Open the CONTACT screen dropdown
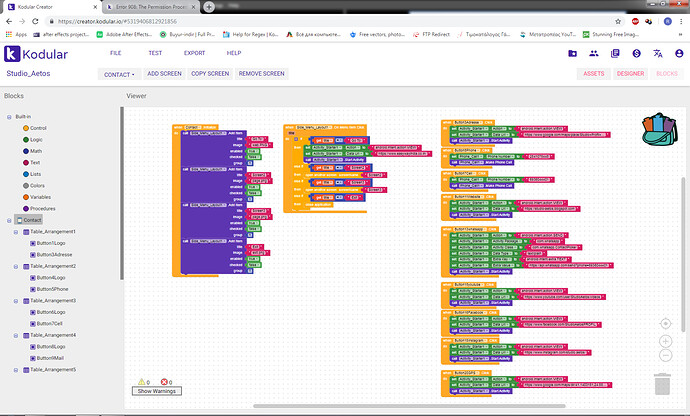The image size is (690, 416). pos(119,74)
